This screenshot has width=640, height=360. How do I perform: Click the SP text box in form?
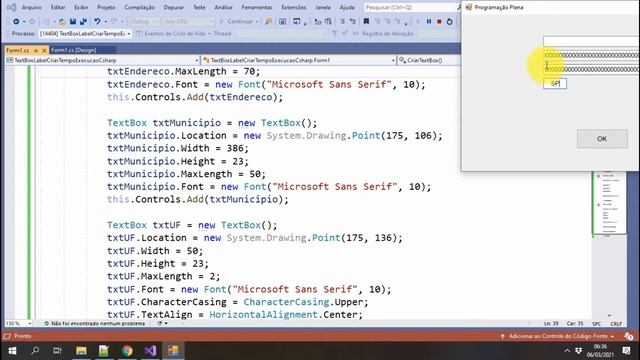[x=555, y=83]
